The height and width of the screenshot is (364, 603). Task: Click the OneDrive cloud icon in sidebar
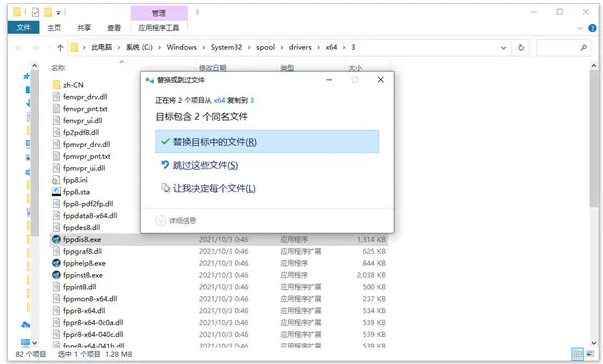point(25,325)
